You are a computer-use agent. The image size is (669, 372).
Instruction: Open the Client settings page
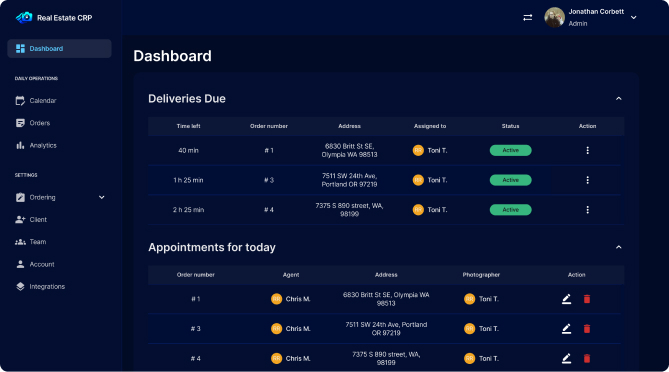pyautogui.click(x=38, y=220)
